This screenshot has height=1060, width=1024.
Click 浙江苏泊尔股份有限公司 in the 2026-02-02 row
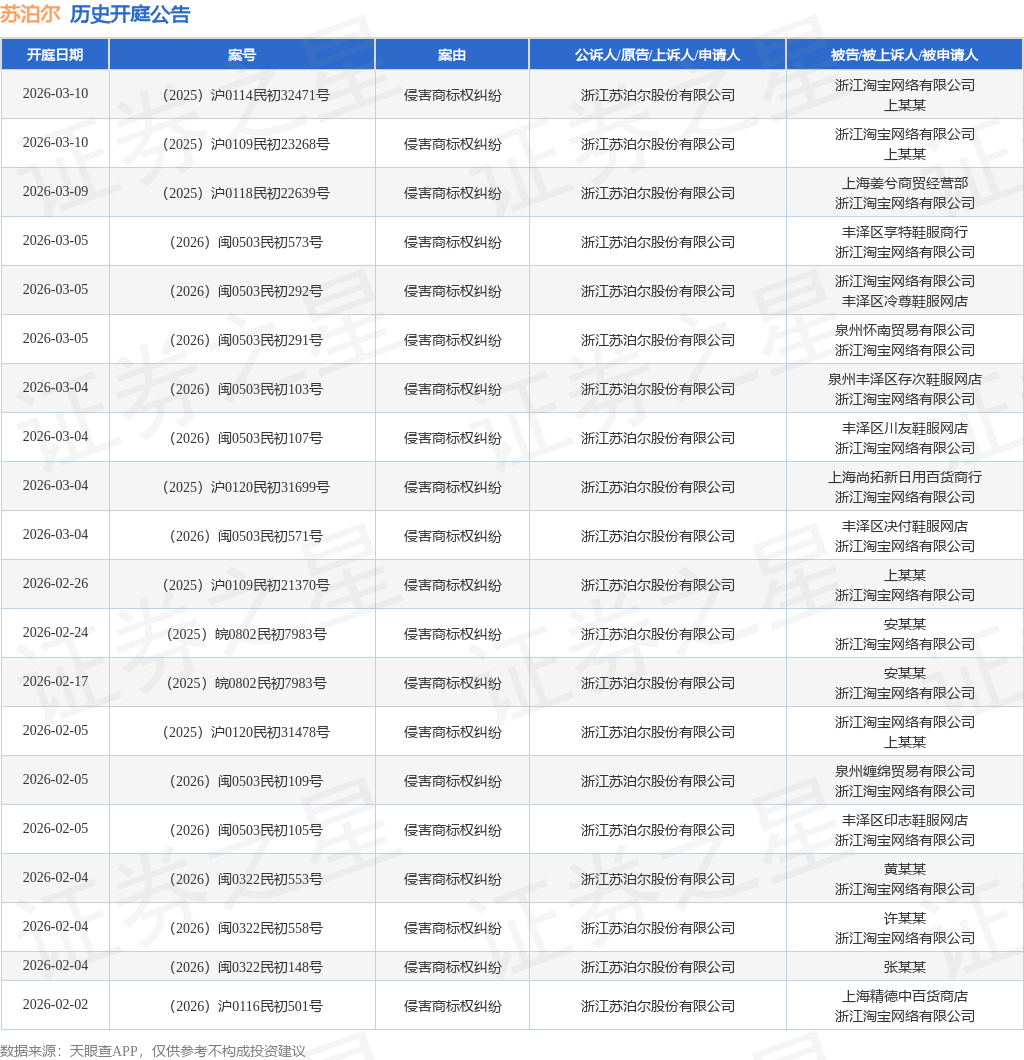tap(658, 1007)
